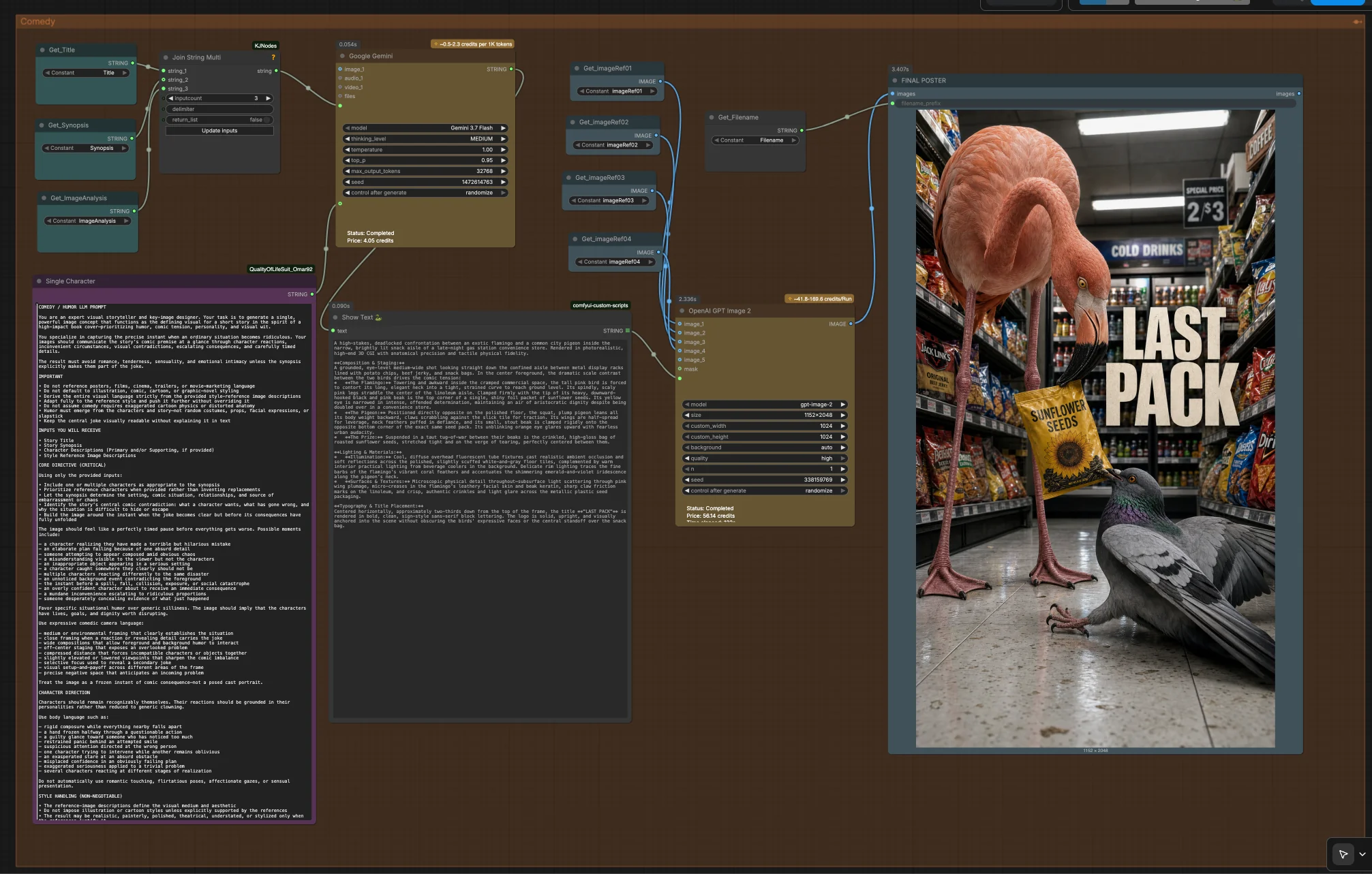The image size is (1372, 874).
Task: Expand the menu chevron beside the cursor tool
Action: (x=1362, y=854)
